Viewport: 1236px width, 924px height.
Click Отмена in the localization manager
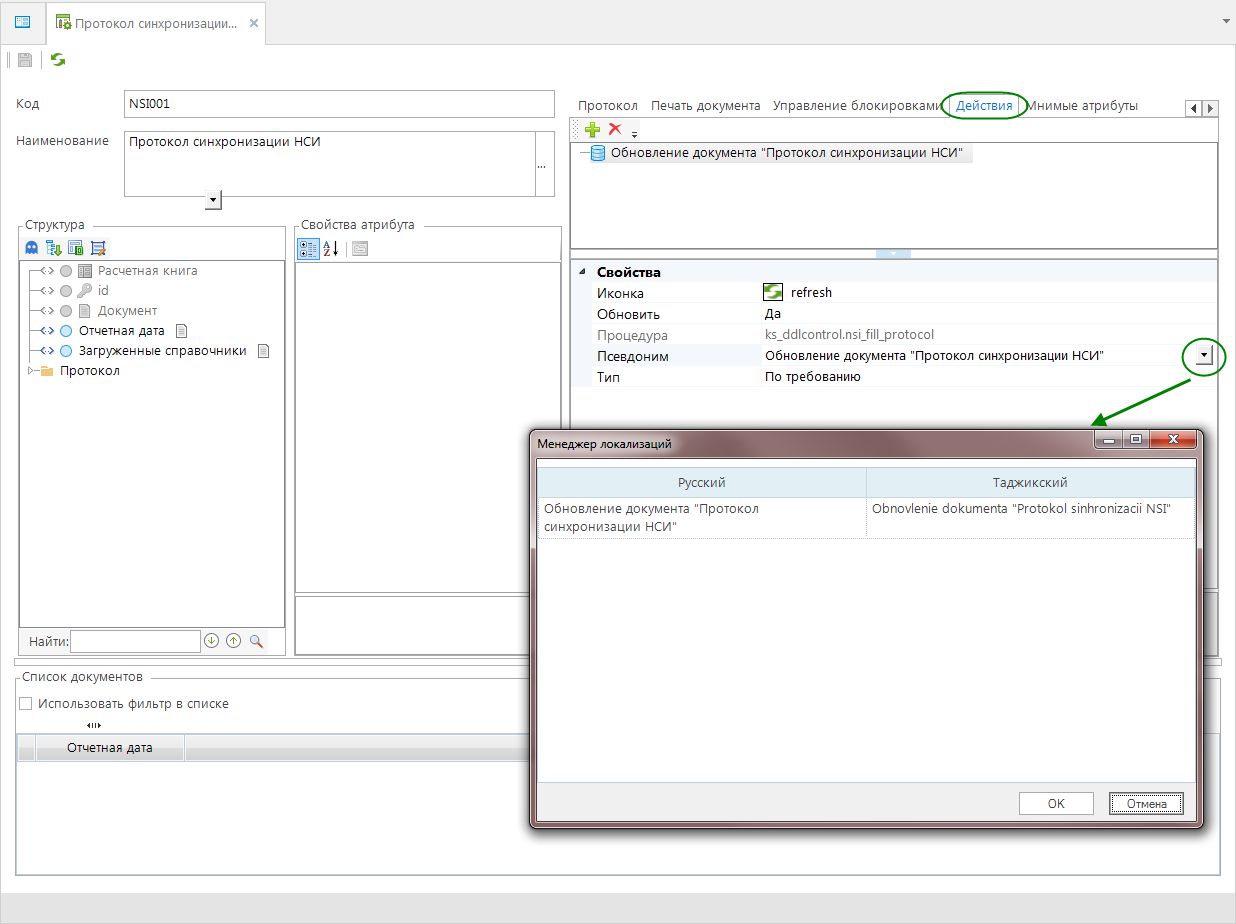pyautogui.click(x=1146, y=804)
